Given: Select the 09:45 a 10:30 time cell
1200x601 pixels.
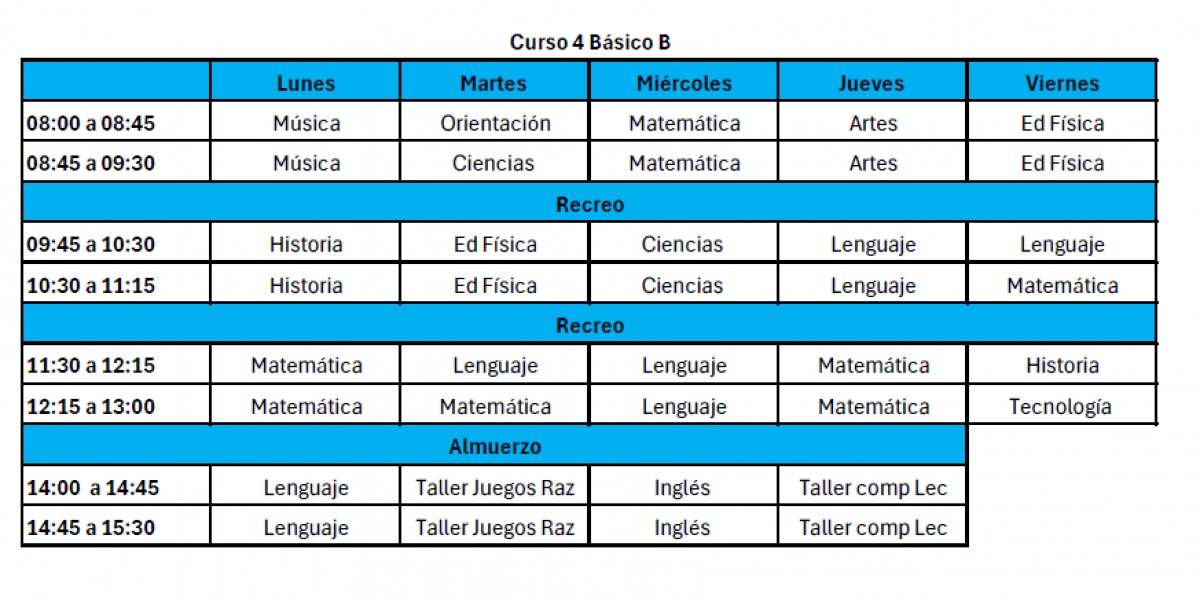Looking at the screenshot, I should [116, 243].
